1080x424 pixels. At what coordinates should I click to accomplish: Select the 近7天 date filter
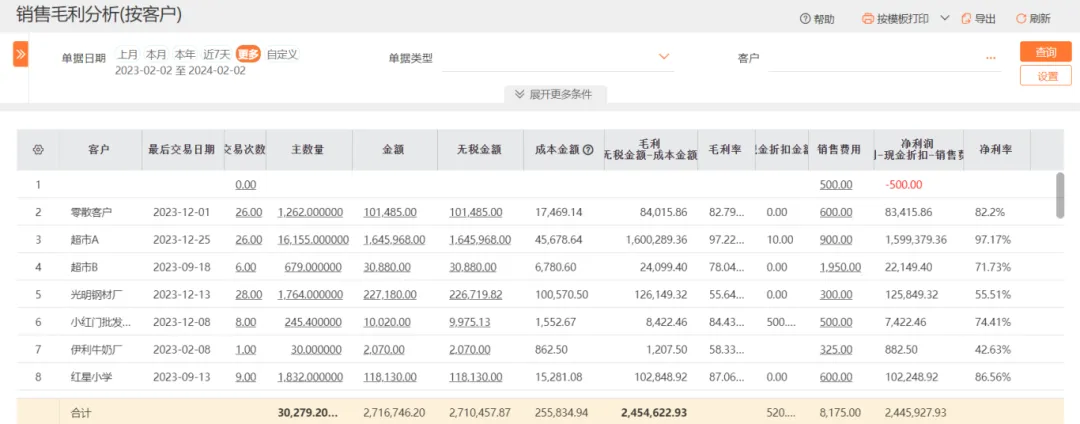coord(216,54)
